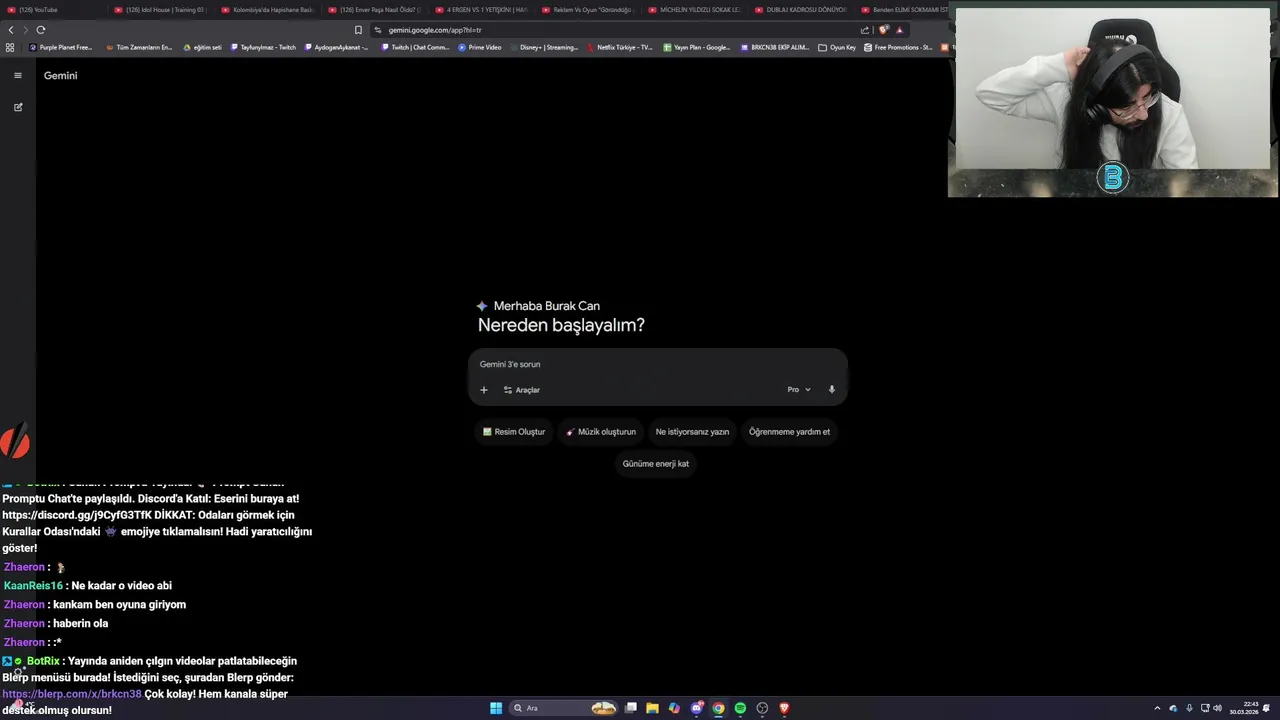The width and height of the screenshot is (1280, 720).
Task: Open the Gemini main menu hamburger icon
Action: pos(17,75)
